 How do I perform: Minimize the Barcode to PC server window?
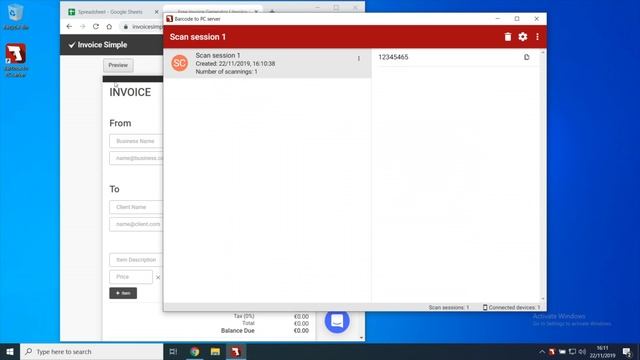click(498, 19)
